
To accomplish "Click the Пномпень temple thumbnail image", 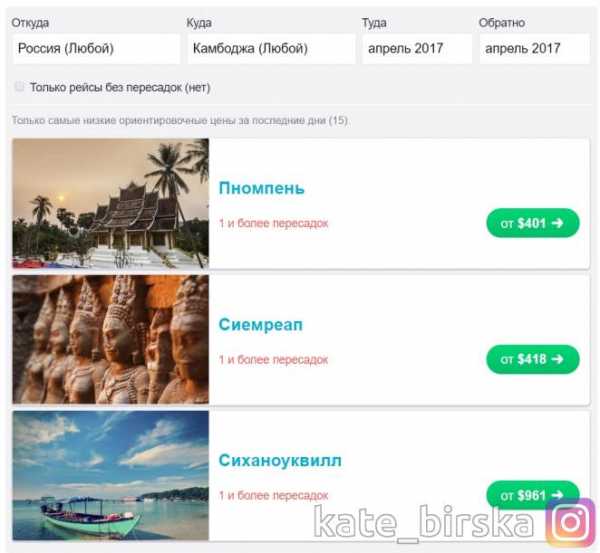I will [x=111, y=203].
